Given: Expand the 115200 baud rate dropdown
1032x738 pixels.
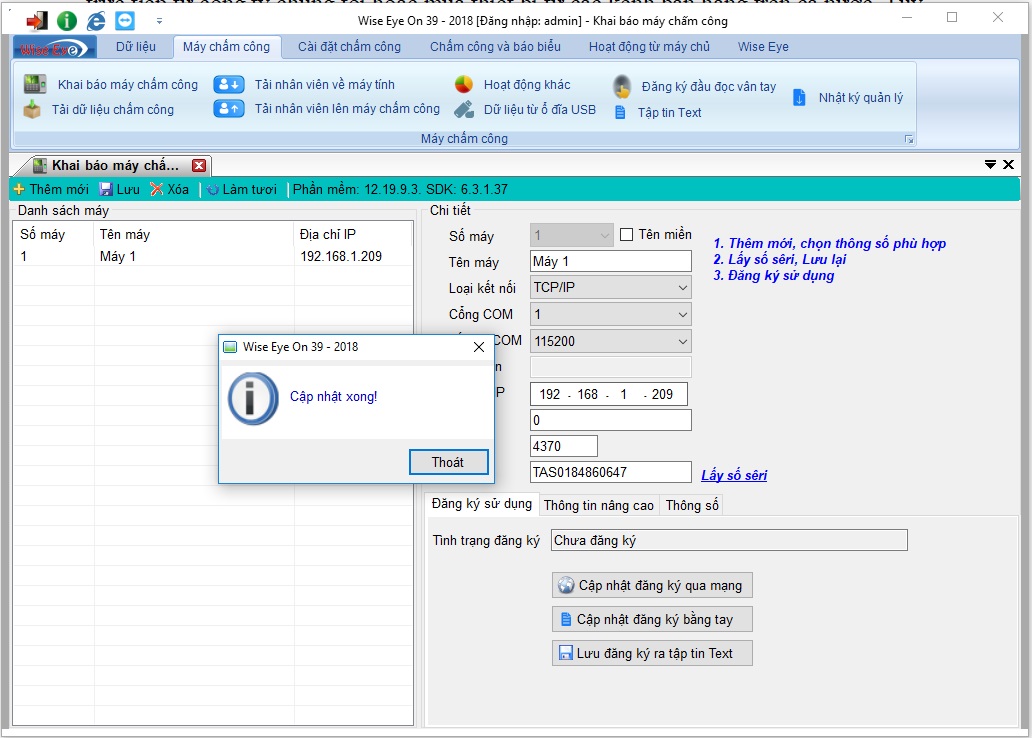Looking at the screenshot, I should click(x=682, y=341).
